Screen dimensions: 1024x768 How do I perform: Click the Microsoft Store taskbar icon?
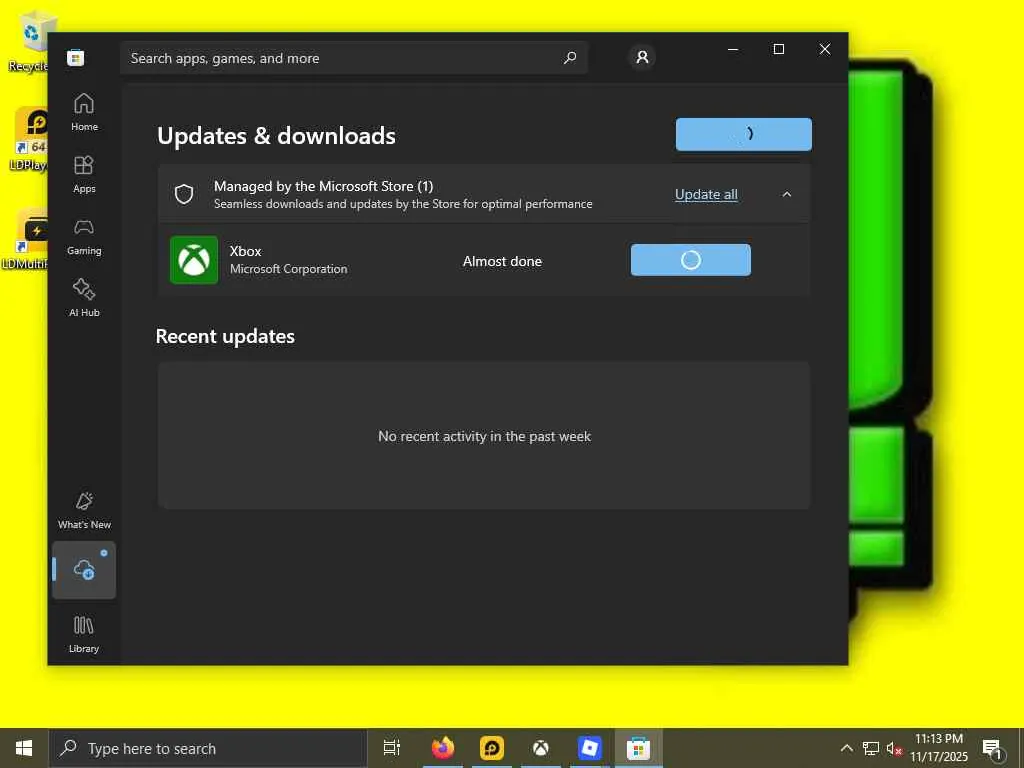(x=638, y=748)
